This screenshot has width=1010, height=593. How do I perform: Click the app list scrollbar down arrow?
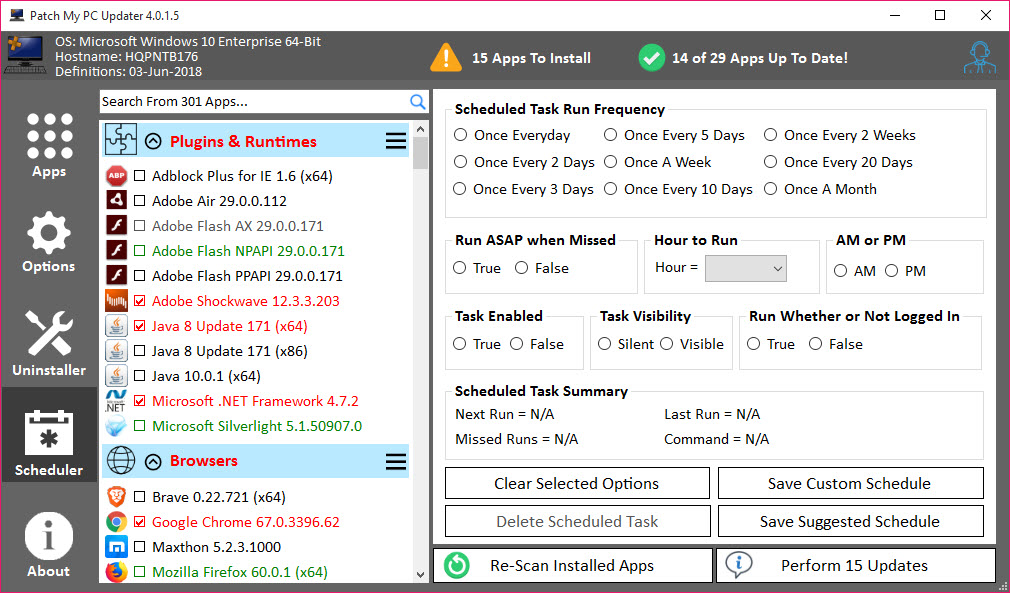point(421,575)
